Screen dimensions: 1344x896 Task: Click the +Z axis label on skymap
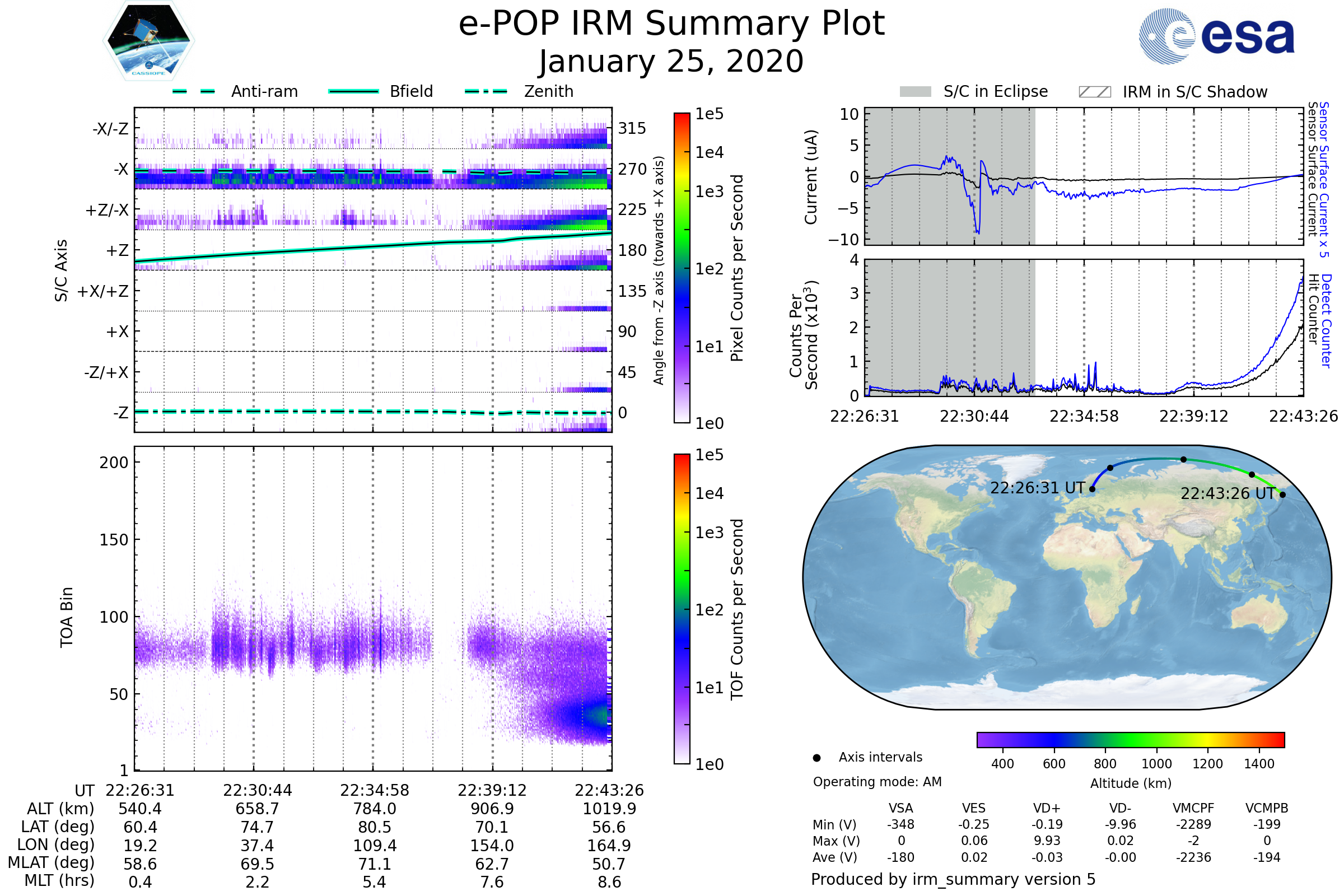(x=117, y=250)
